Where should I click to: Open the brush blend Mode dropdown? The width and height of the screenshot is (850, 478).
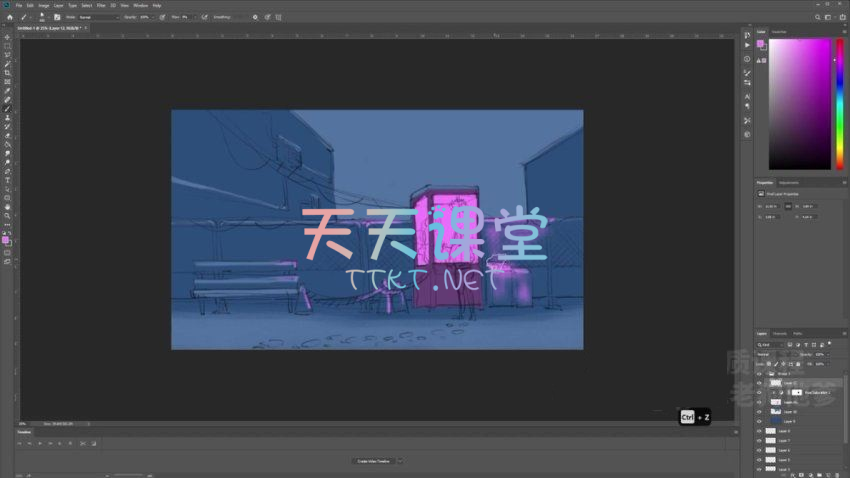click(98, 17)
